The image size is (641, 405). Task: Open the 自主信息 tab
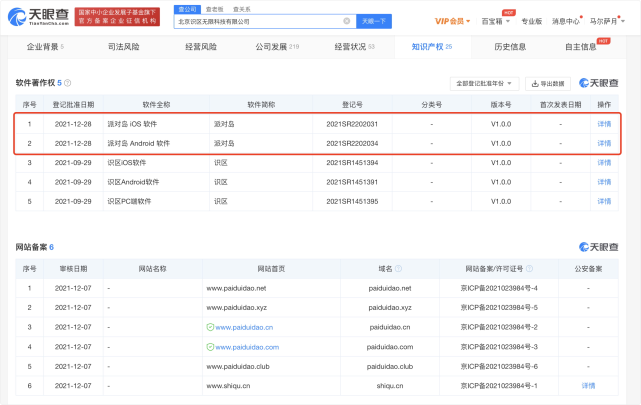(x=581, y=47)
